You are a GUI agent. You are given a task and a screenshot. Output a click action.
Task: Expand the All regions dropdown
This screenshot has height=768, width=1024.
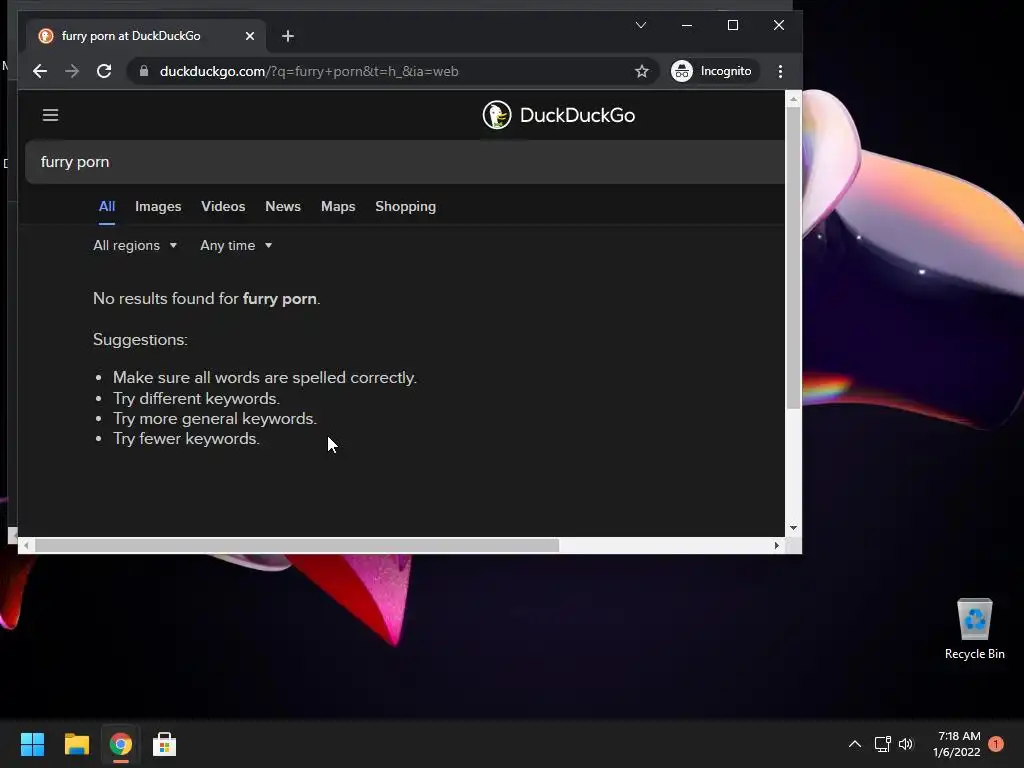click(135, 246)
